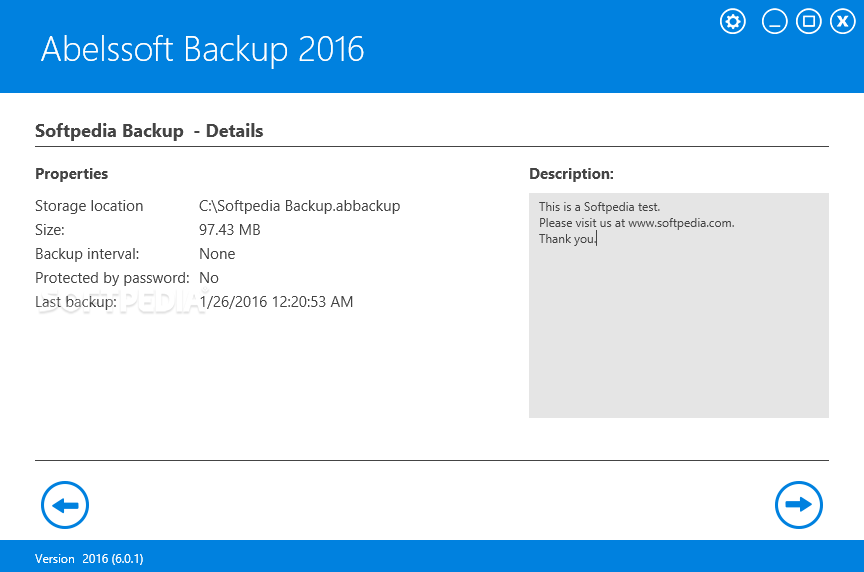
Task: Select the C:\Softpedia Backup.abbackup path
Action: [x=299, y=206]
